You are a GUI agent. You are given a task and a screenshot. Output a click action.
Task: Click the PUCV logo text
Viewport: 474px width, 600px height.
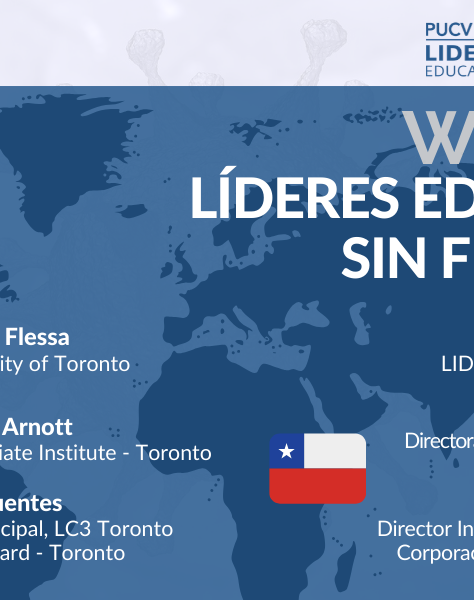(450, 30)
